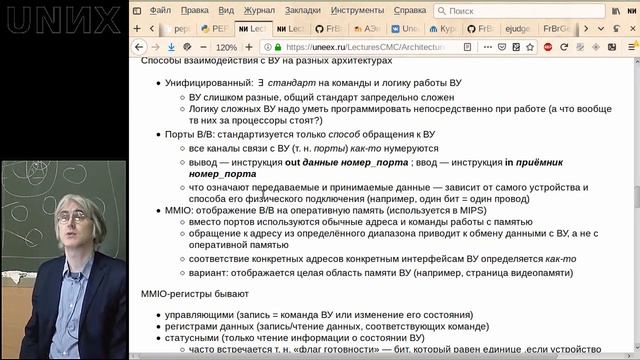The width and height of the screenshot is (640, 360).
Task: Click the dark square extension icon near menu
Action: click(x=612, y=47)
